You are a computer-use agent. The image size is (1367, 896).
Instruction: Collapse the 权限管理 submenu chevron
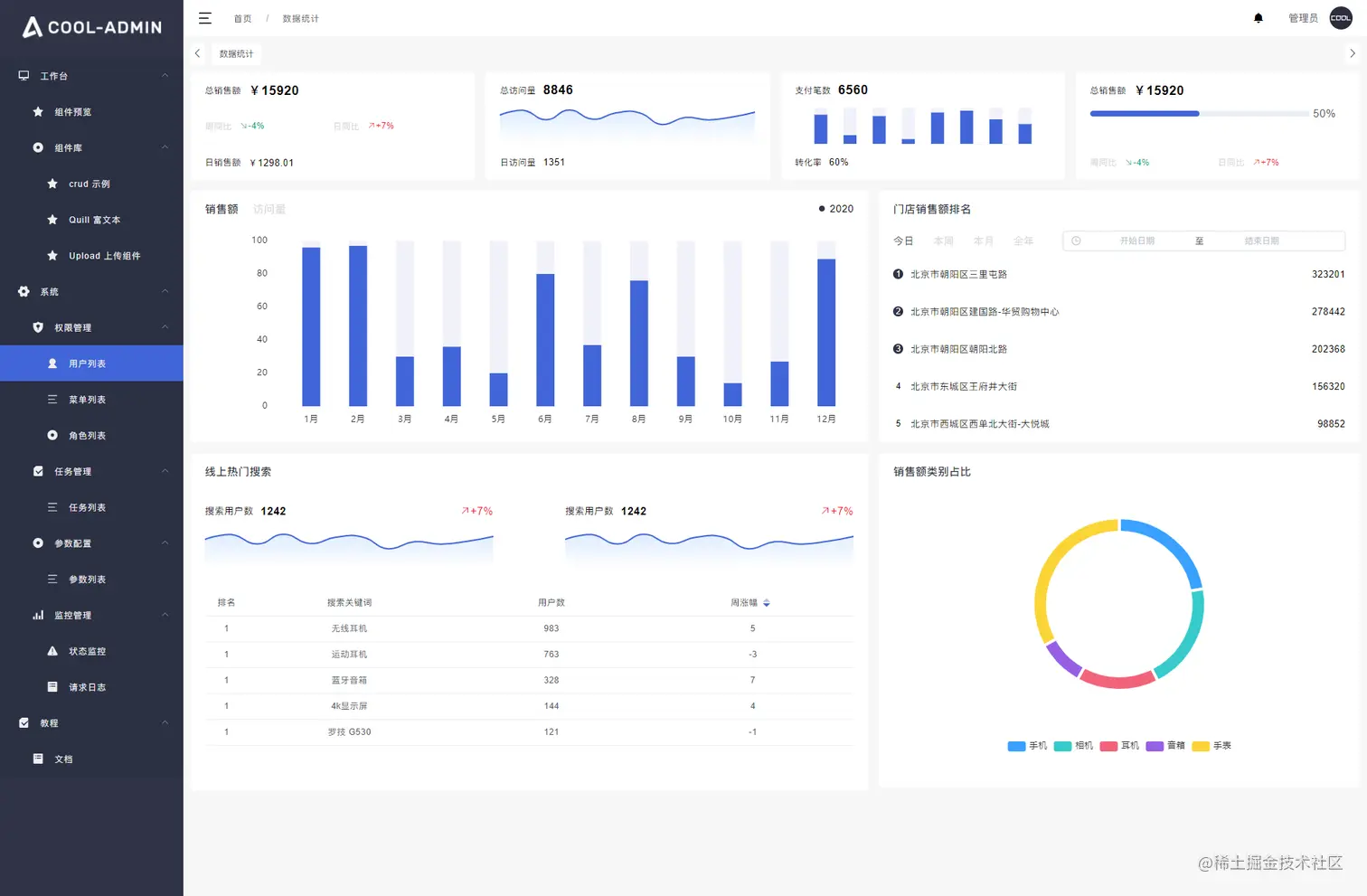pos(165,327)
